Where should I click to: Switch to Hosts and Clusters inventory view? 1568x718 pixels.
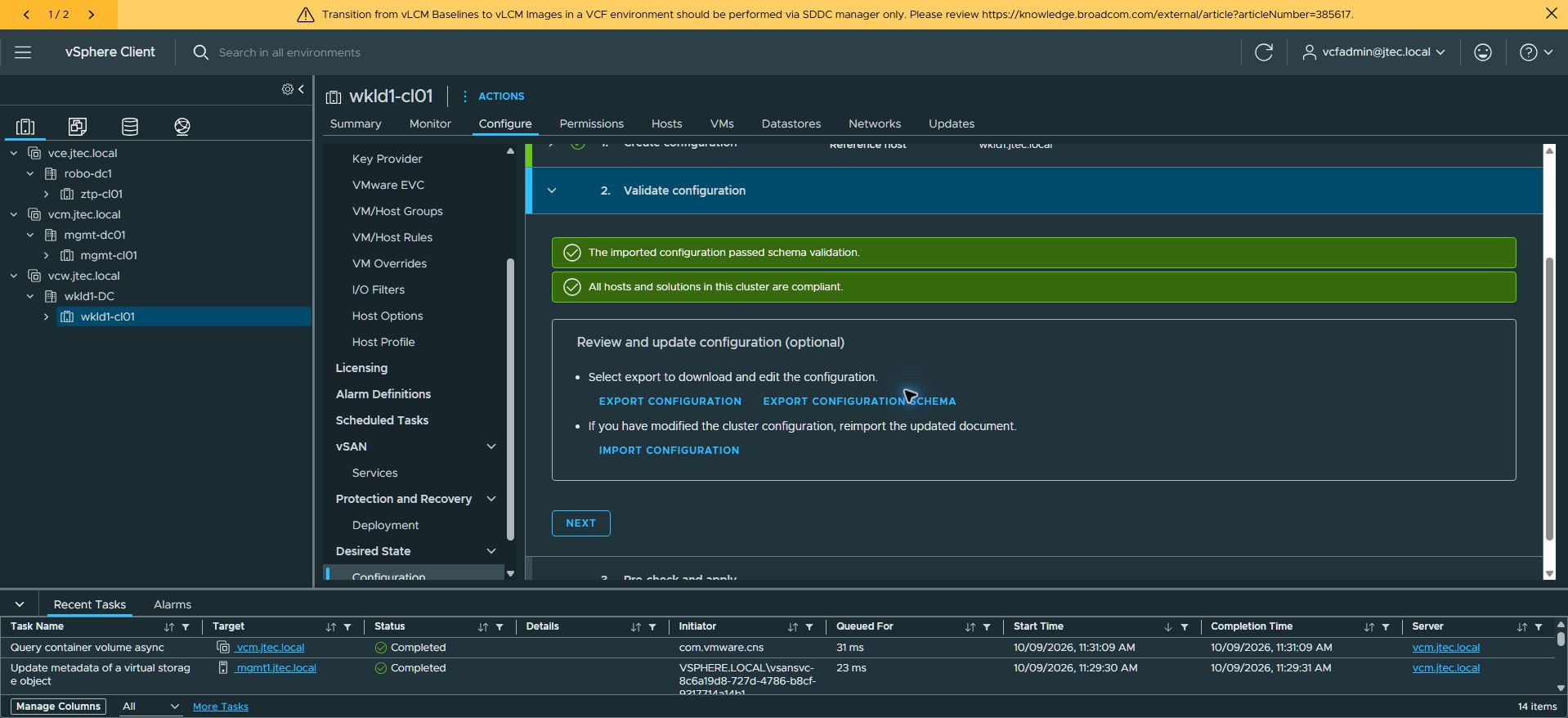[25, 126]
